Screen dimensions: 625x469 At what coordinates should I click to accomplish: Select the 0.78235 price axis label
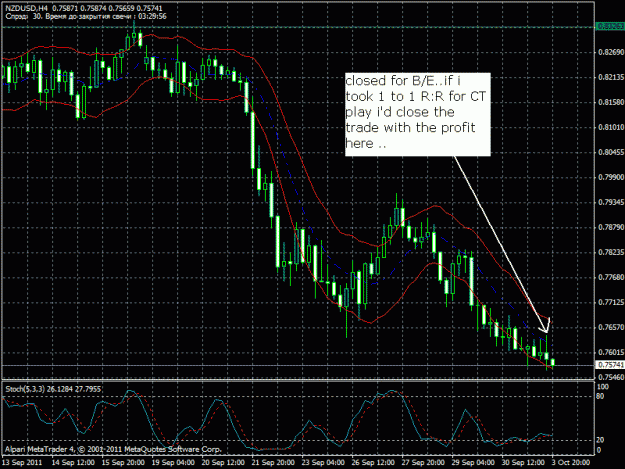click(610, 252)
